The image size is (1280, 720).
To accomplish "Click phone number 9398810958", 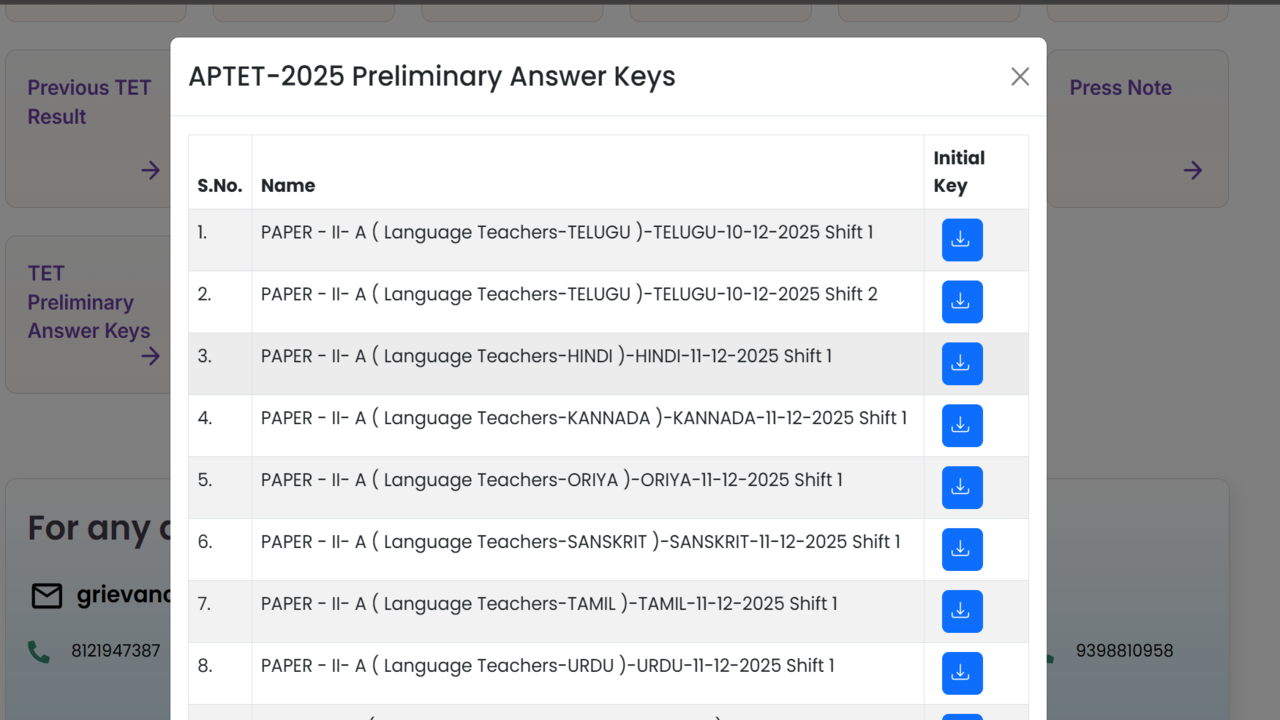I will (1124, 651).
